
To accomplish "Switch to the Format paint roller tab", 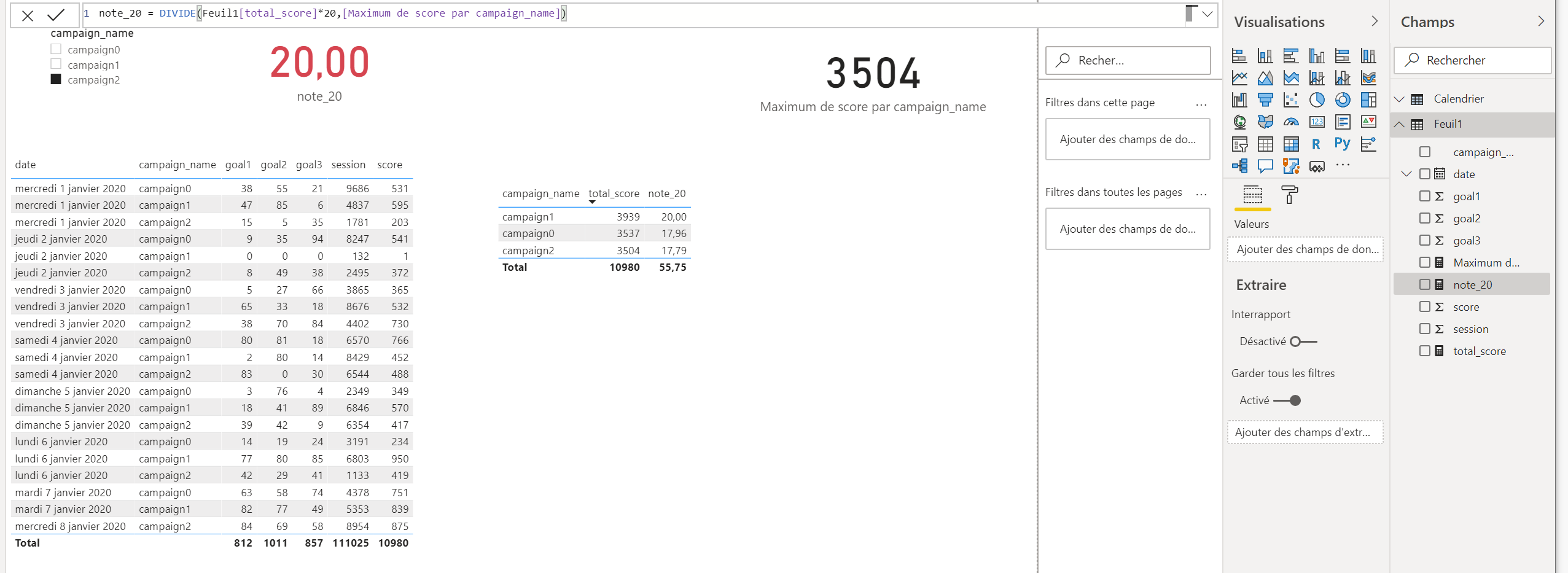I will click(1290, 195).
